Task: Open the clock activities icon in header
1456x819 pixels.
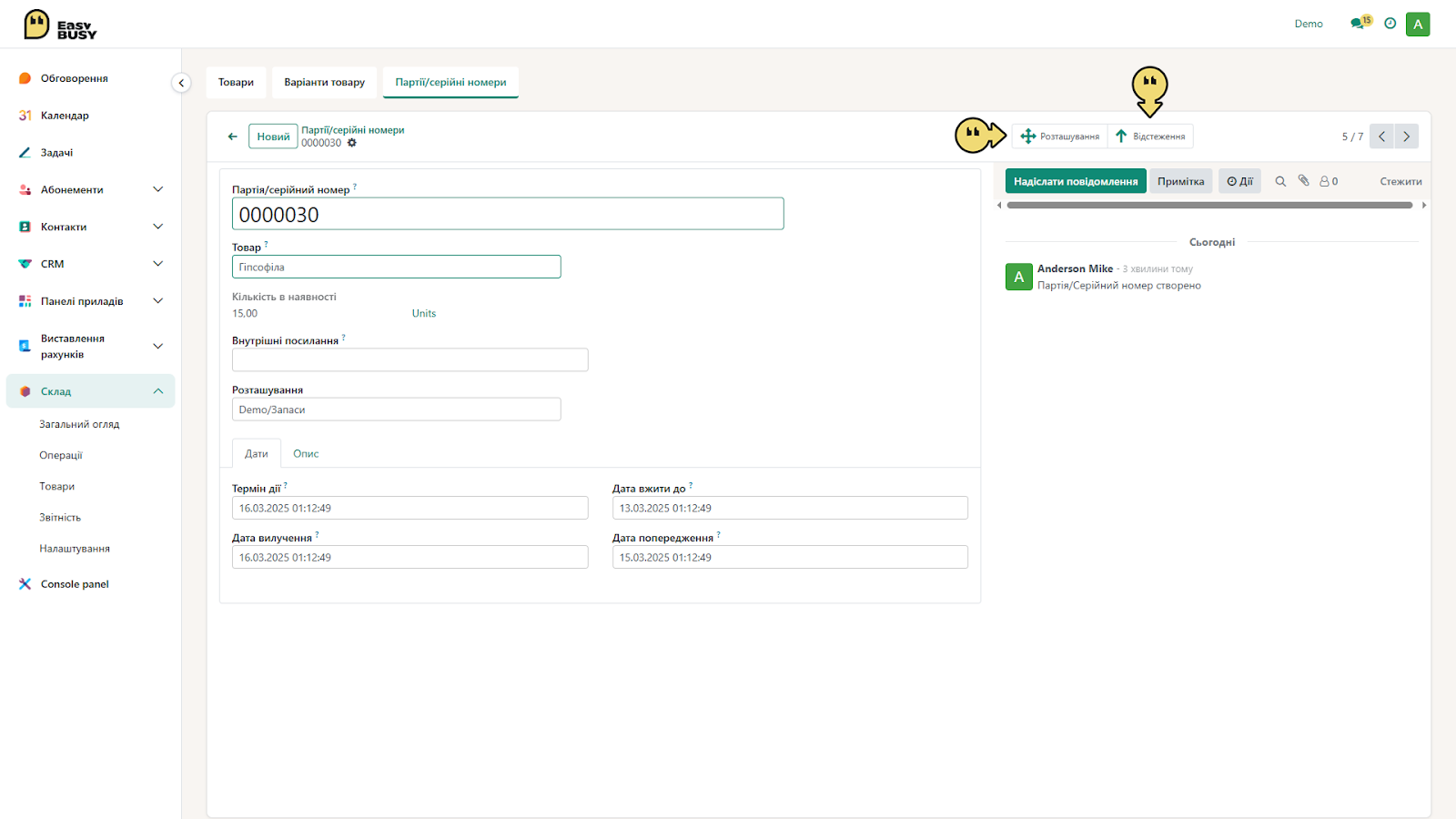Action: pyautogui.click(x=1390, y=24)
